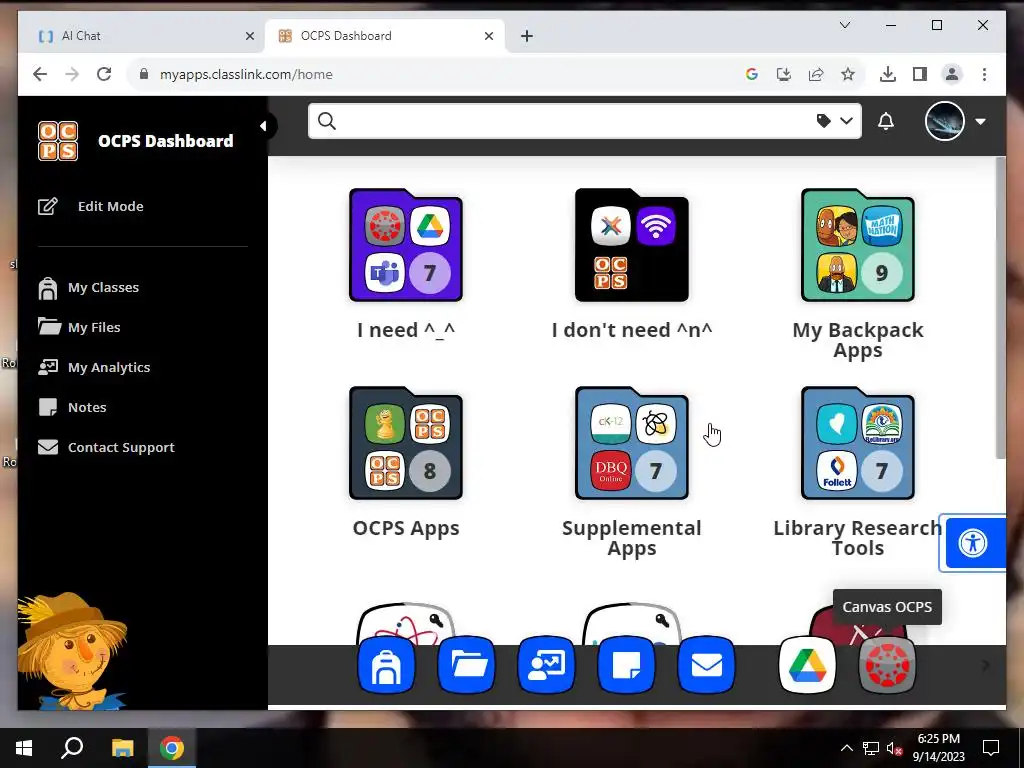Image resolution: width=1024 pixels, height=768 pixels.
Task: Click the install app icon in address bar
Action: [784, 74]
